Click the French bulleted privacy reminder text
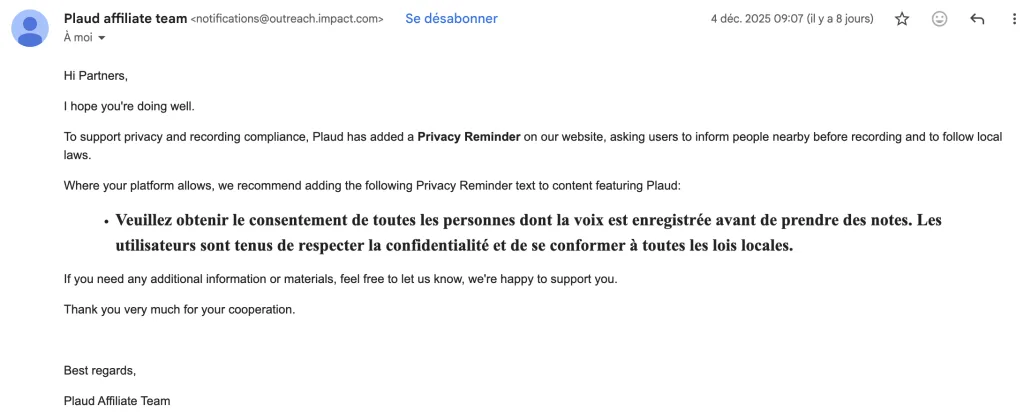 pos(528,232)
